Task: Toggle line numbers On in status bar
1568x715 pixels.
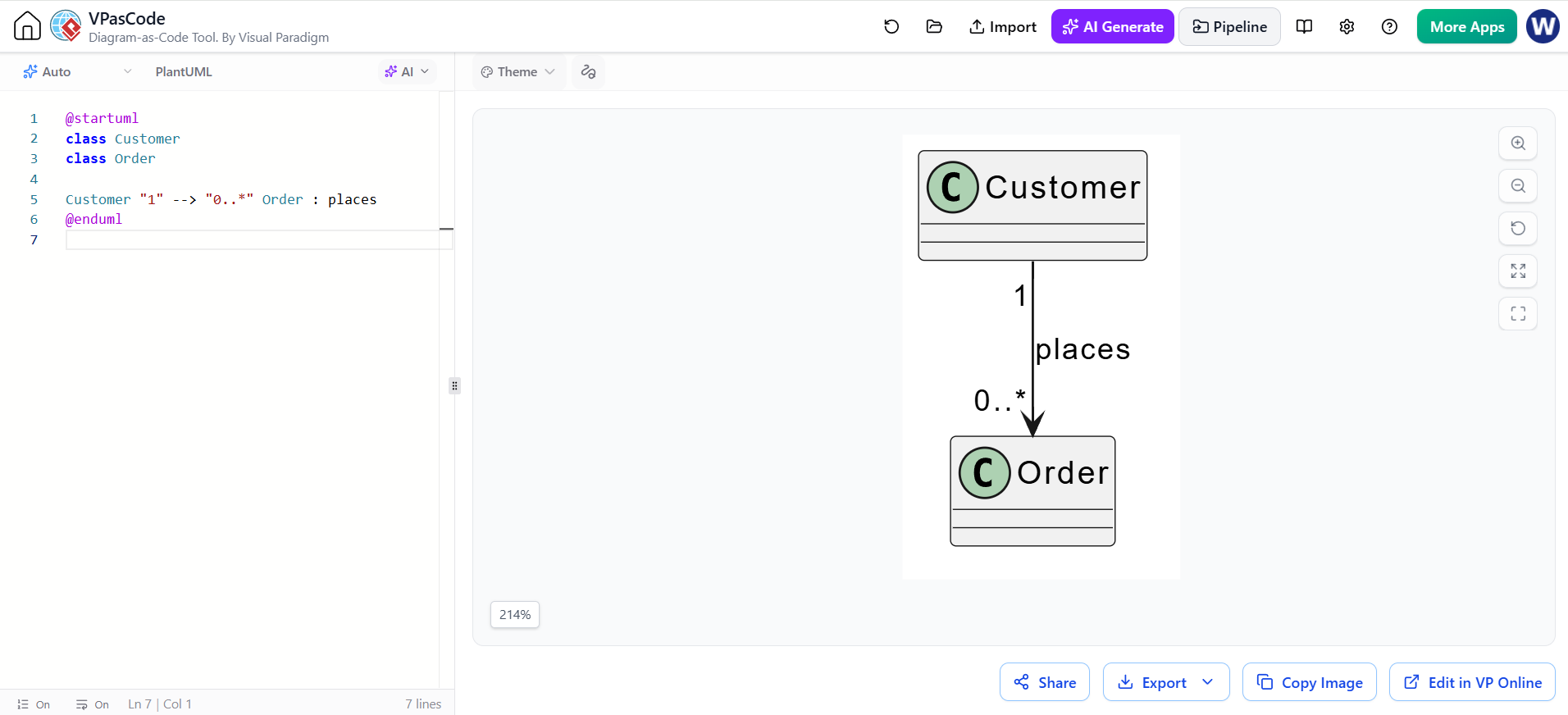Action: [x=34, y=704]
